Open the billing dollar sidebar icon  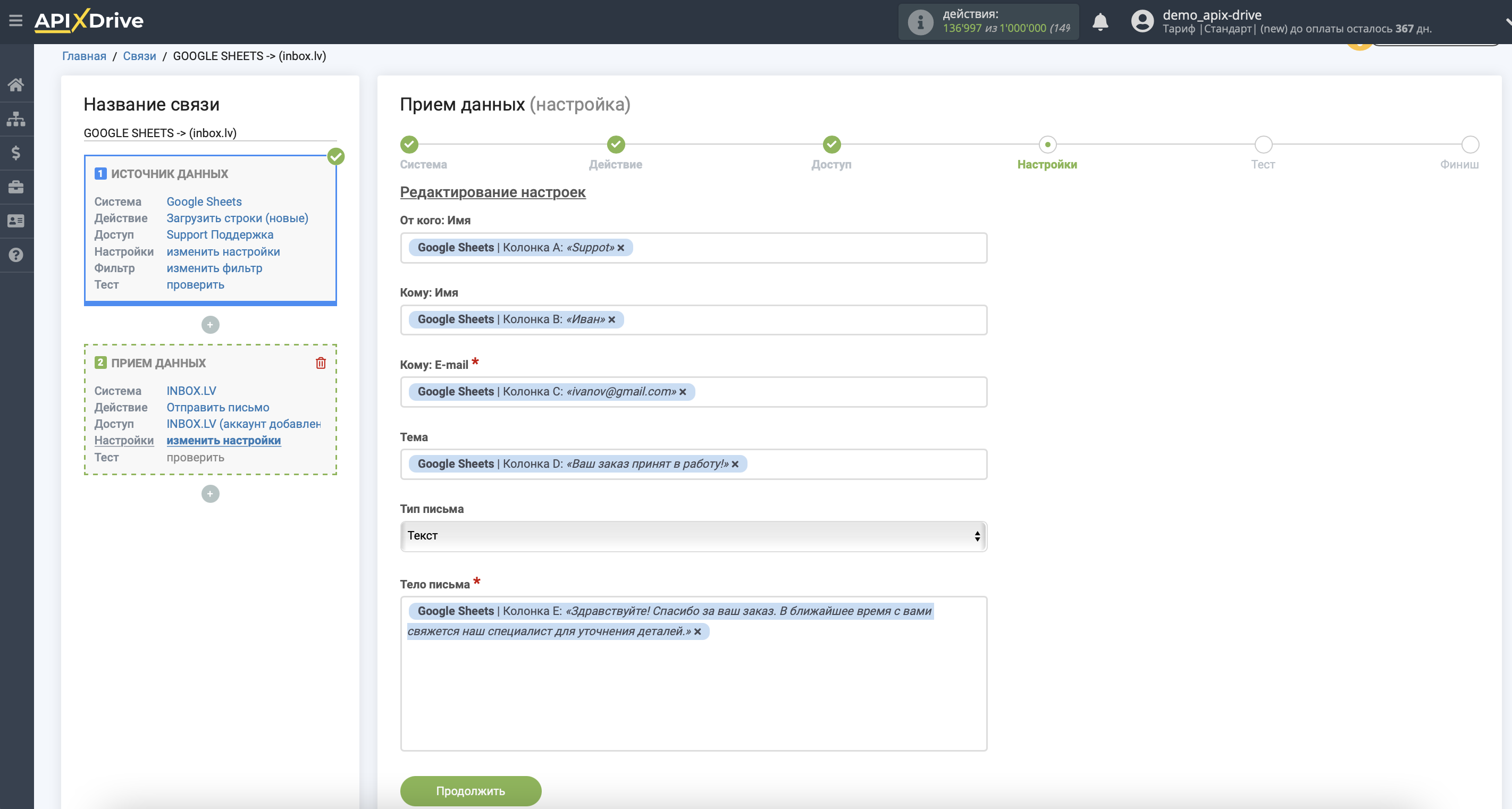[16, 153]
